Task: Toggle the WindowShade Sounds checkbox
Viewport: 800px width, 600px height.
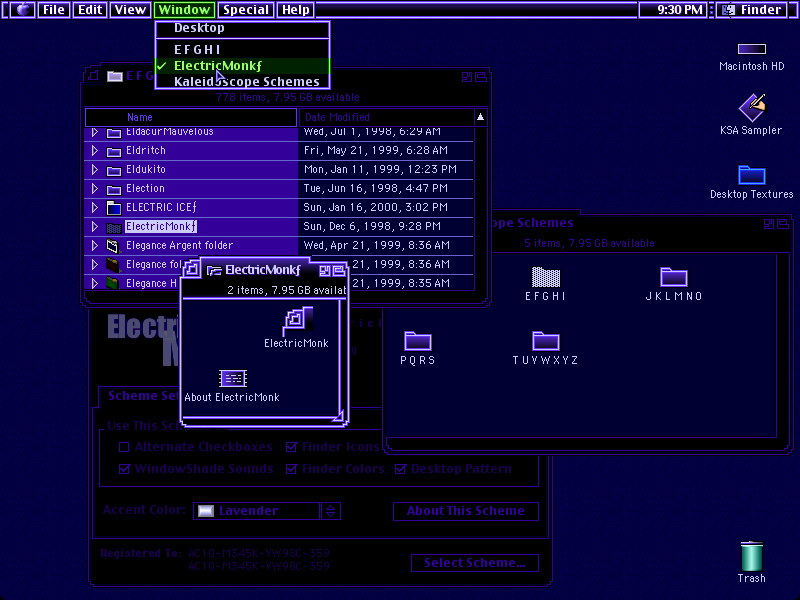Action: [124, 469]
